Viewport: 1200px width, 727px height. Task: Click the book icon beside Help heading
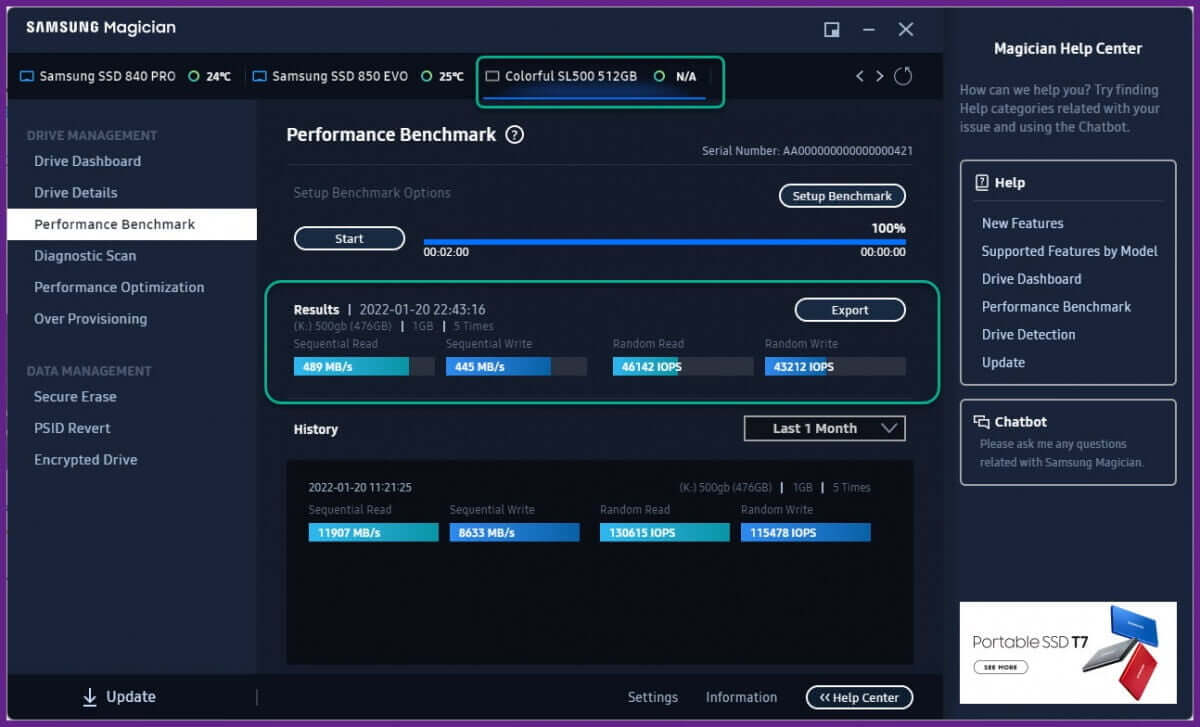[x=982, y=183]
